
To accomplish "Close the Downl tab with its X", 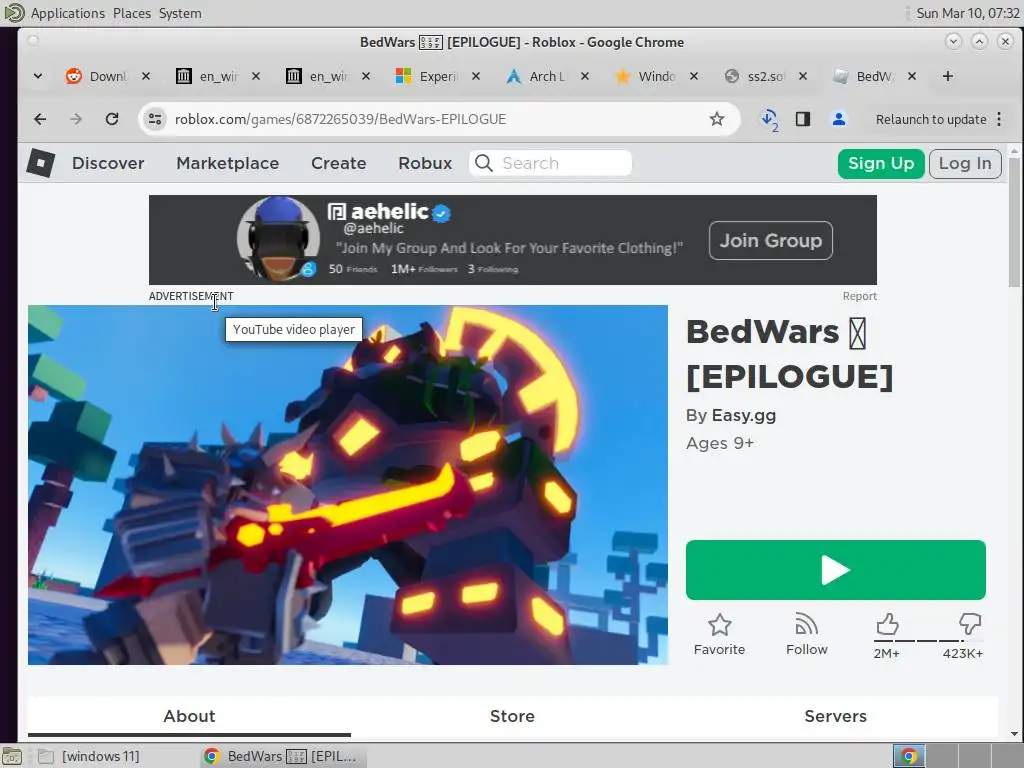I will [x=146, y=76].
